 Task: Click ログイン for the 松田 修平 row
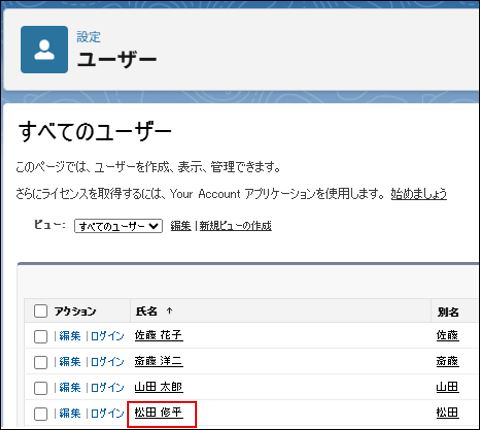(107, 413)
